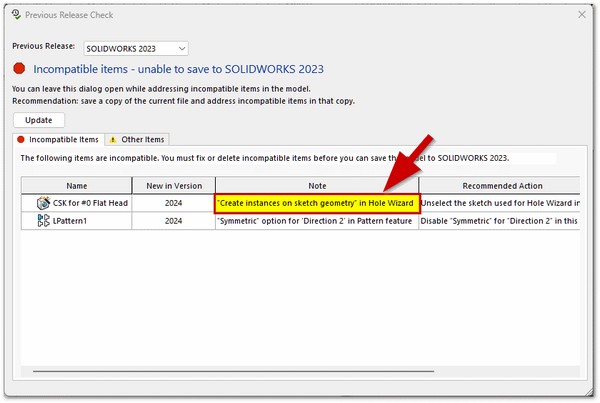
Task: Click the Recommended Action column header
Action: click(499, 186)
